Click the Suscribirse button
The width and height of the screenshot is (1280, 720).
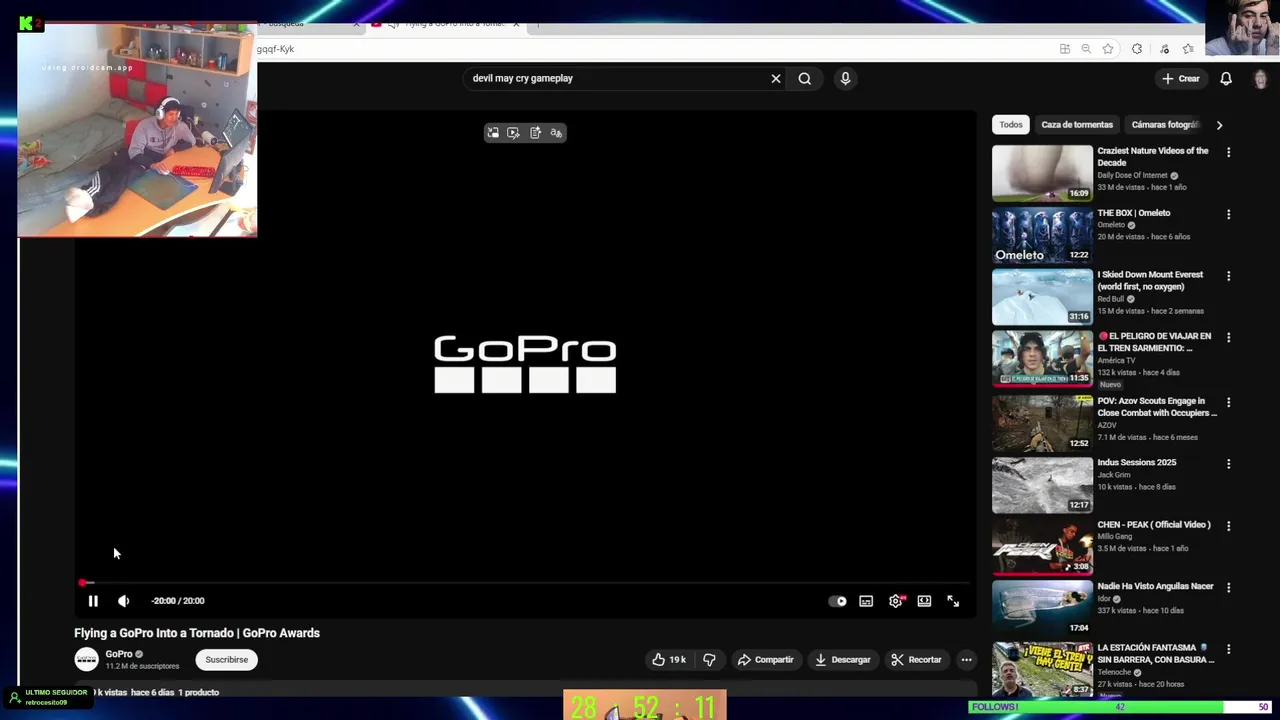[x=227, y=659]
